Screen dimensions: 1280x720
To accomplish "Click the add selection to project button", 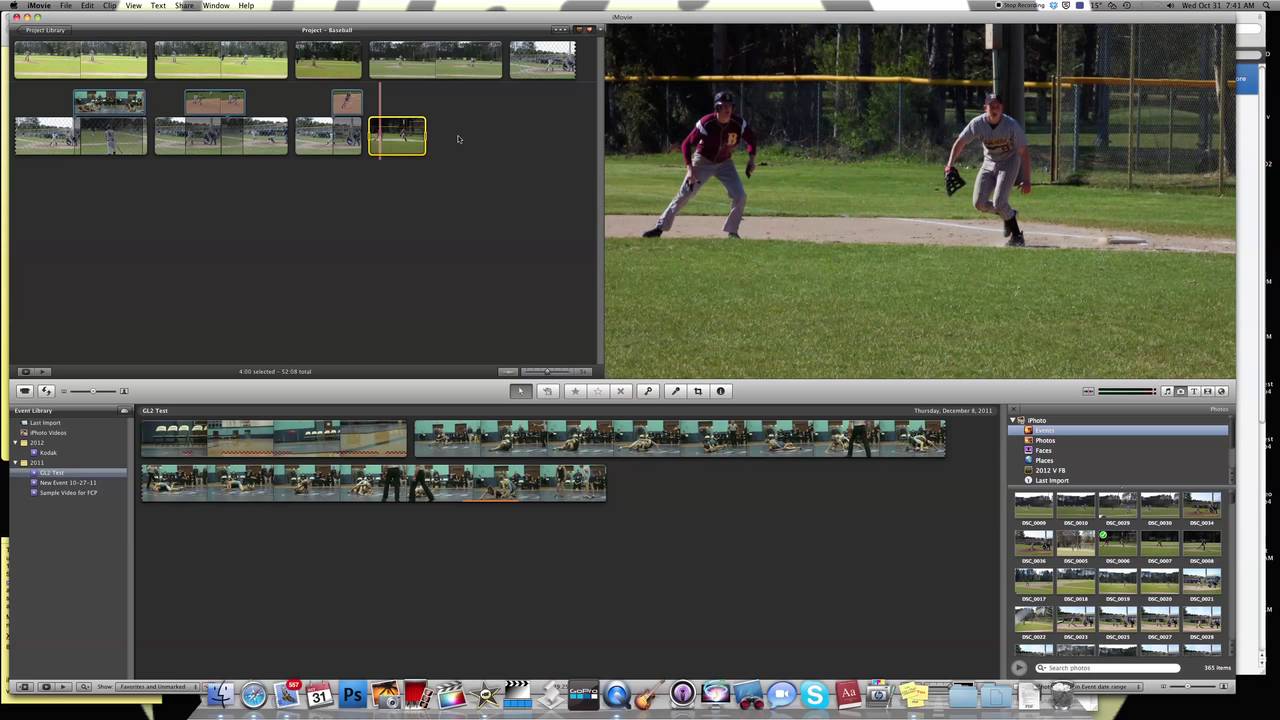I will coord(548,391).
